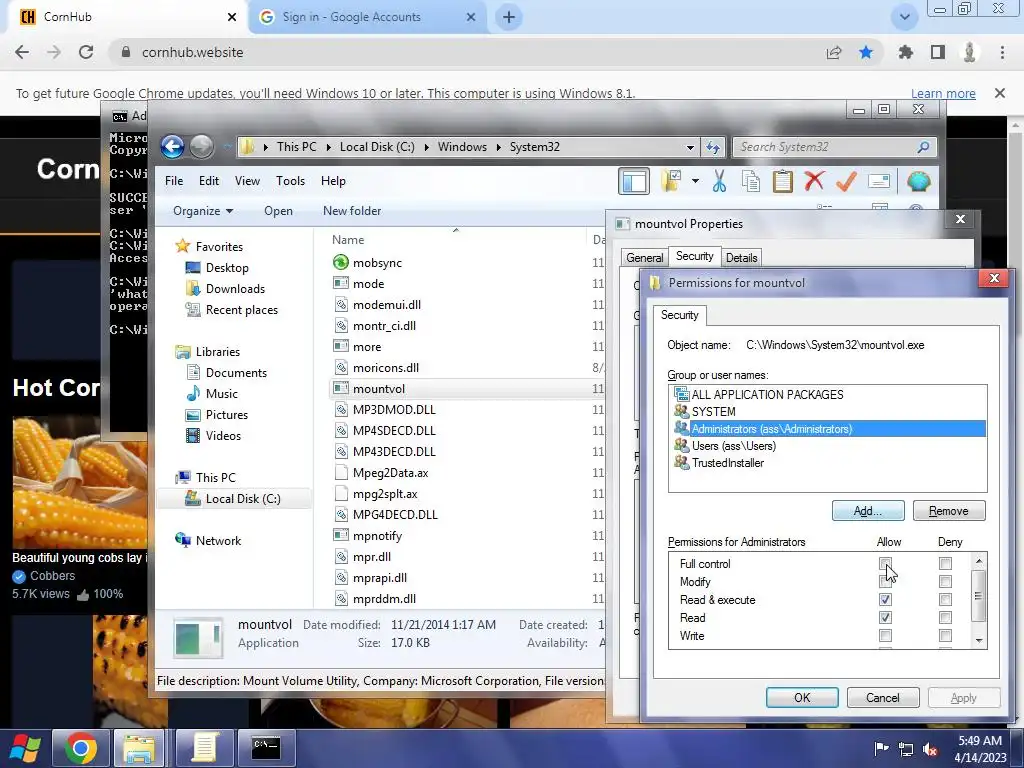Open Folder Options toolbar icon
This screenshot has width=1024, height=768.
(671, 181)
